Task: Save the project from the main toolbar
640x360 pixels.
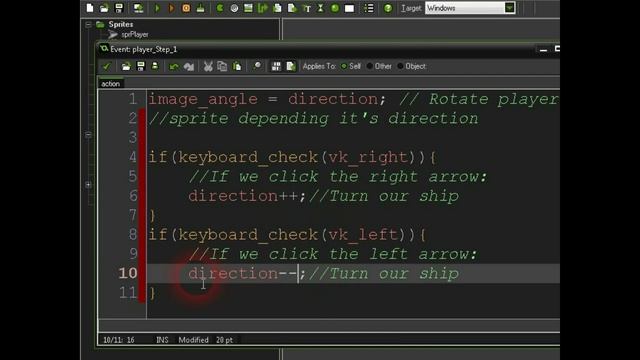Action: coord(119,8)
